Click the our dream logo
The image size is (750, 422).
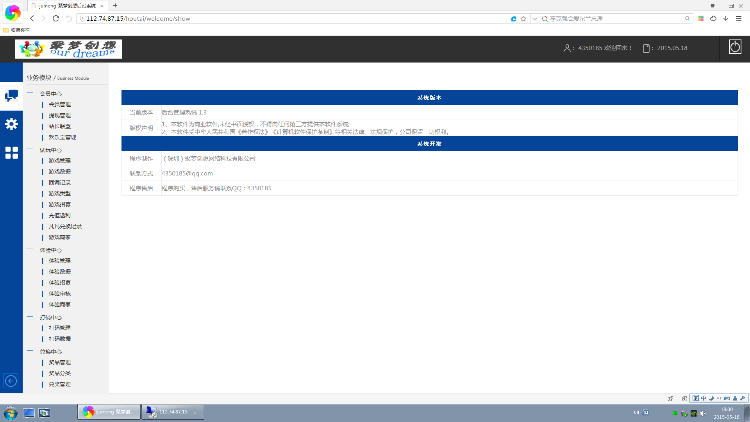(68, 49)
